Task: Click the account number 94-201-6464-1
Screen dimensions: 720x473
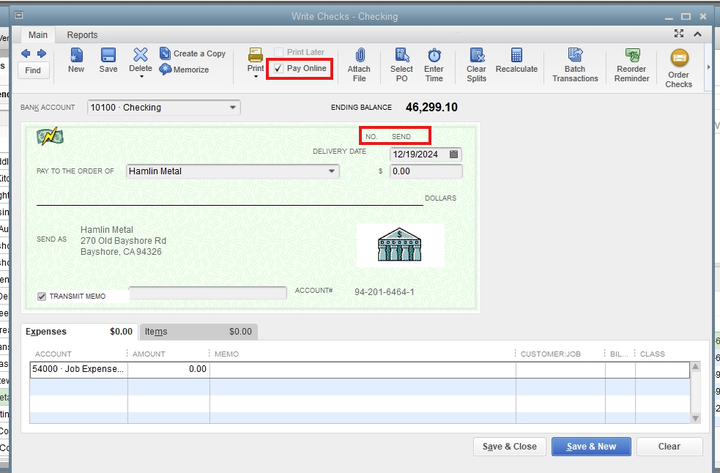Action: 384,292
